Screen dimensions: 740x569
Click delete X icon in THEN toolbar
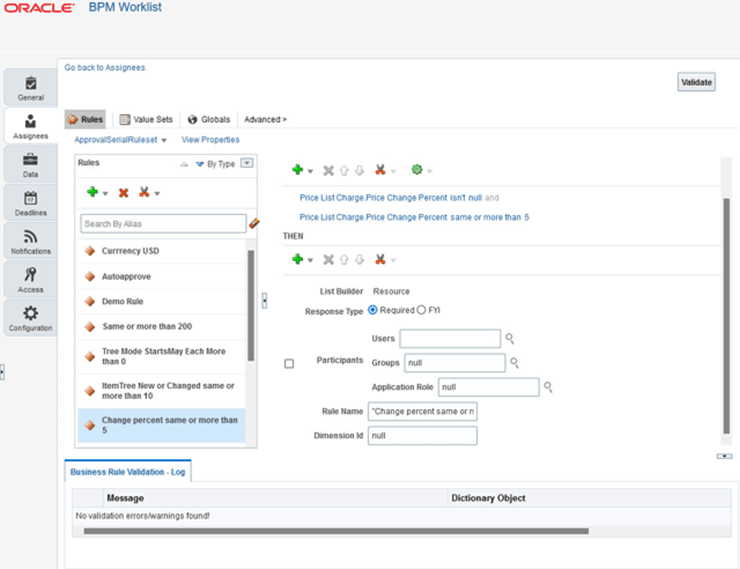(328, 259)
